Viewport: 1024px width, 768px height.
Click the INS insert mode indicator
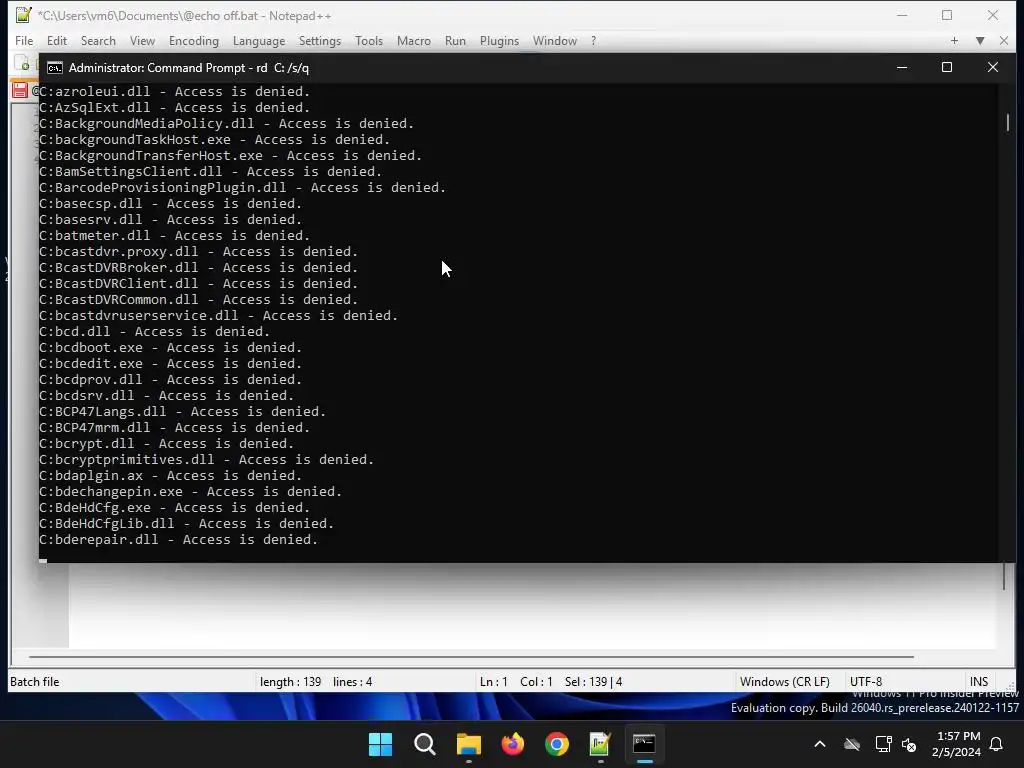pos(978,681)
